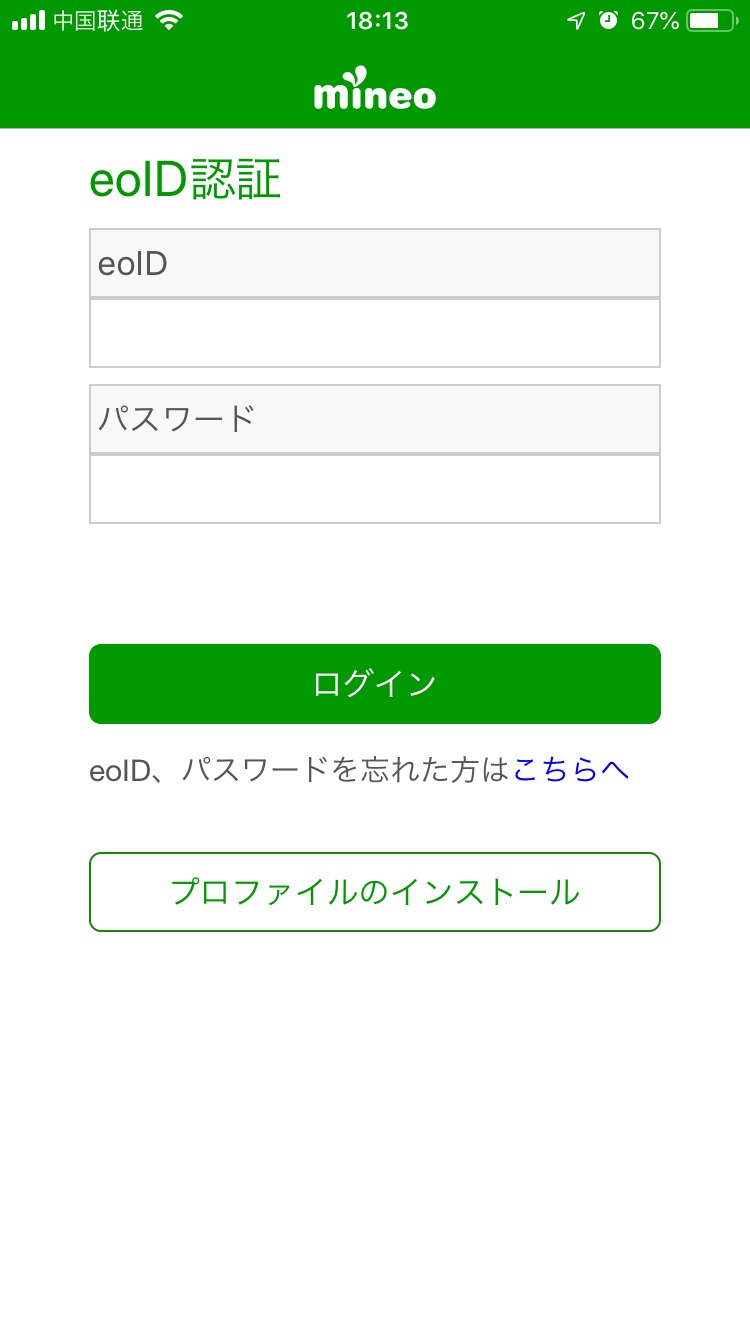The image size is (750, 1334).
Task: Tap the 中国联通 carrier name
Action: click(x=98, y=21)
